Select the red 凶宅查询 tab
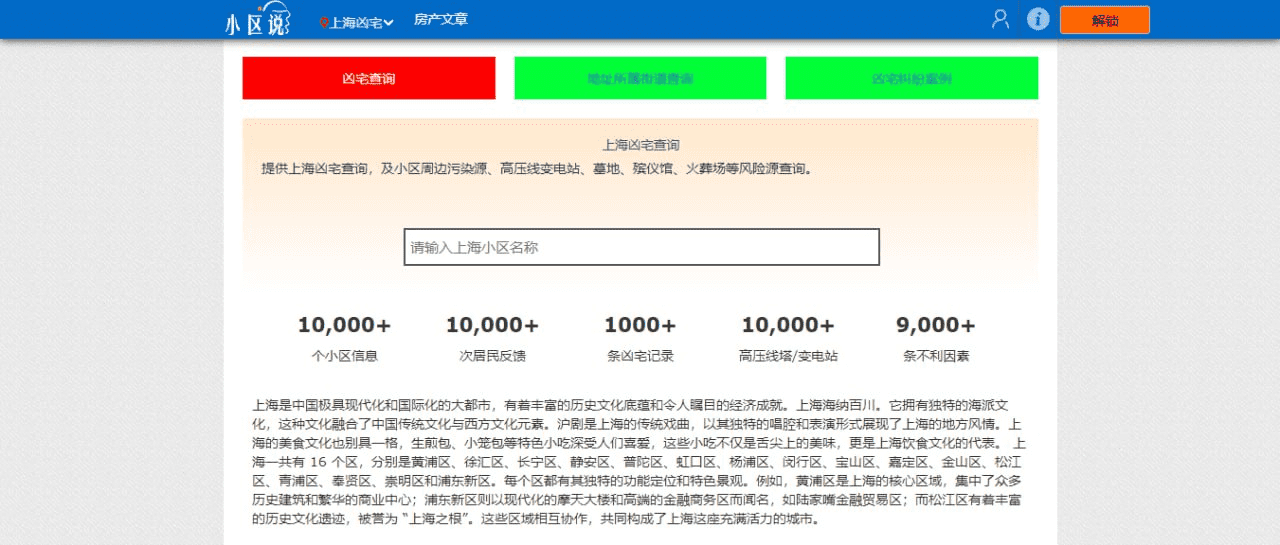This screenshot has height=545, width=1280. pos(369,78)
